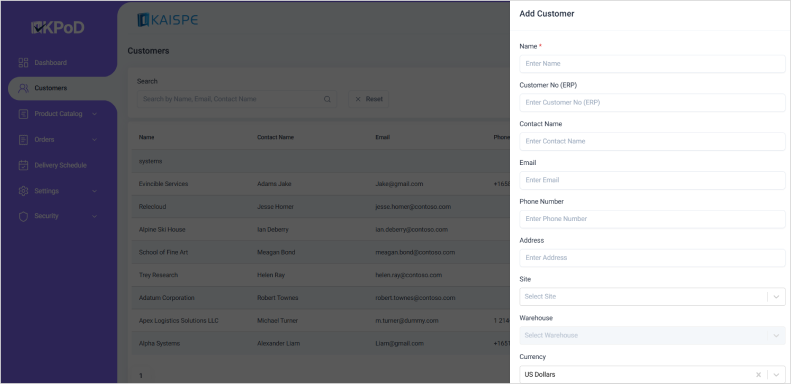Click Apex Logistics Solutions LLC name

(179, 320)
